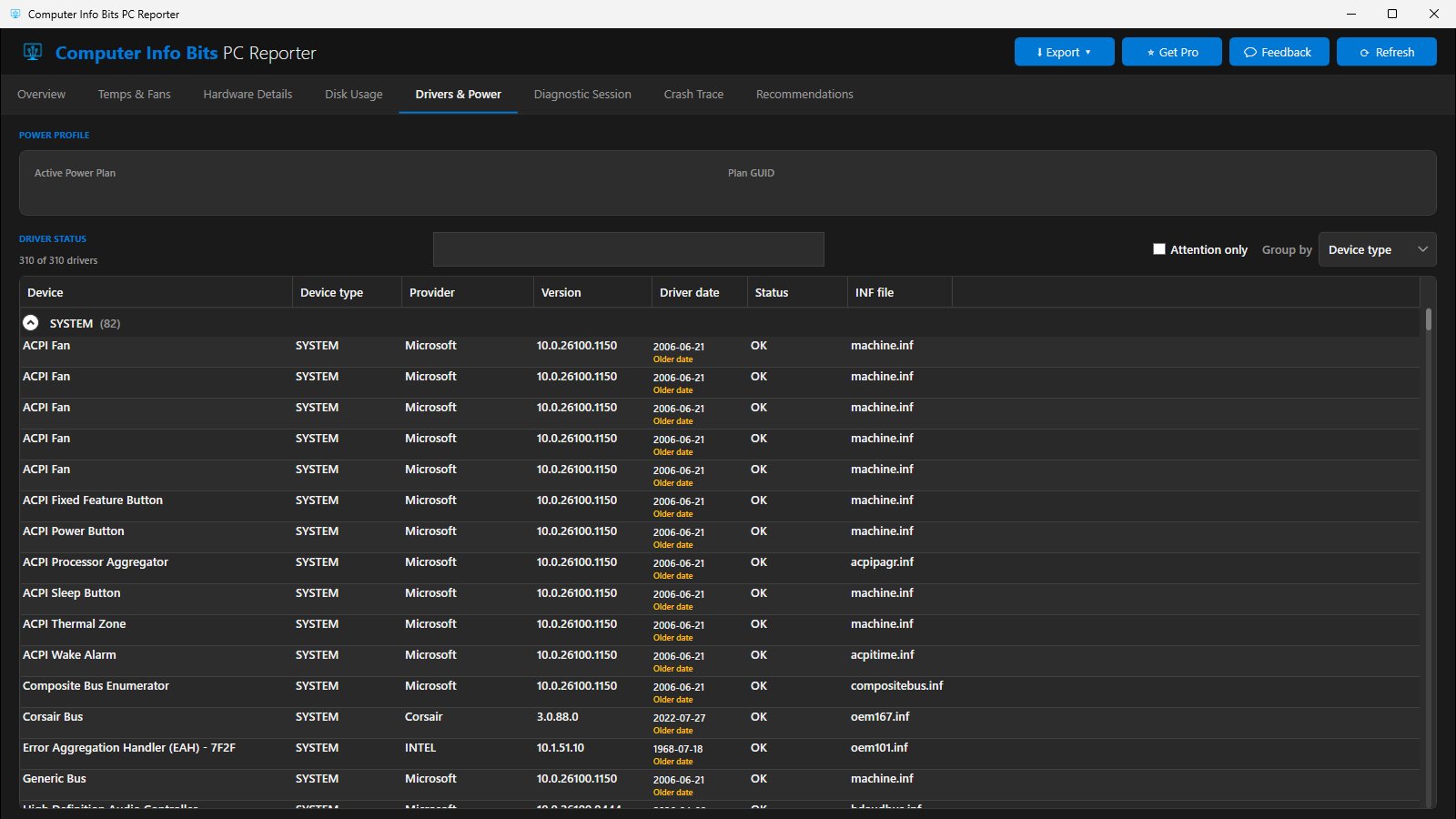The image size is (1456, 819).
Task: Click the driver list vertical scrollbar thumb
Action: [x=1429, y=319]
